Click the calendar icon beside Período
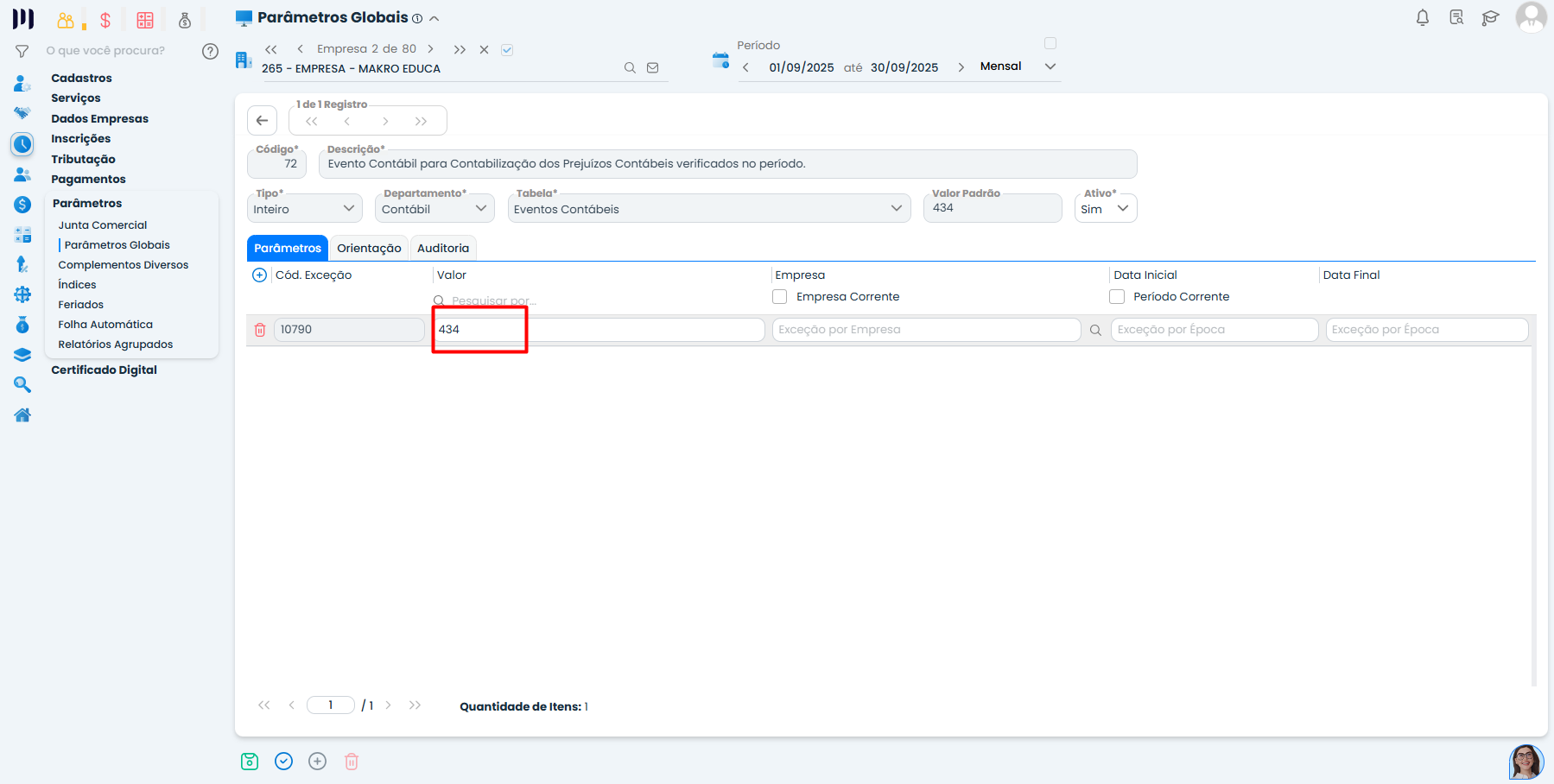Viewport: 1554px width, 784px height. [720, 60]
